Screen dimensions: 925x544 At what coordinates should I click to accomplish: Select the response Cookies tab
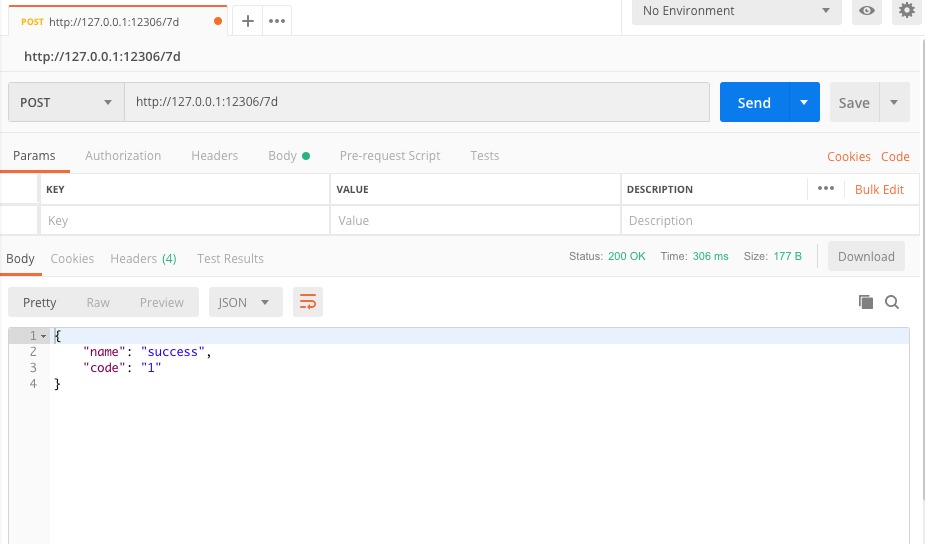(72, 258)
